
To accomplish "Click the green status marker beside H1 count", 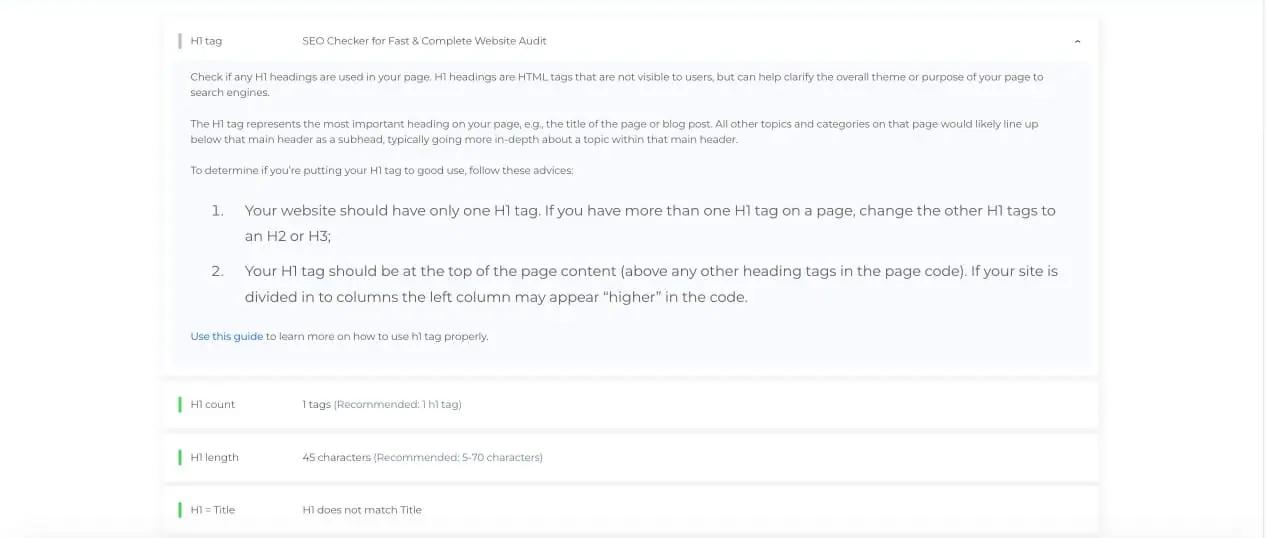I will [x=180, y=405].
